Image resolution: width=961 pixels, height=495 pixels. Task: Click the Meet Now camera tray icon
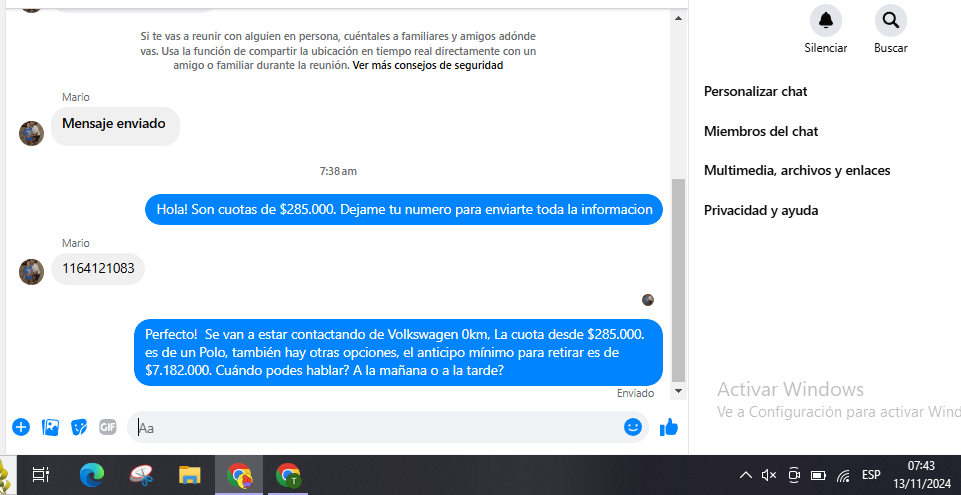point(794,475)
